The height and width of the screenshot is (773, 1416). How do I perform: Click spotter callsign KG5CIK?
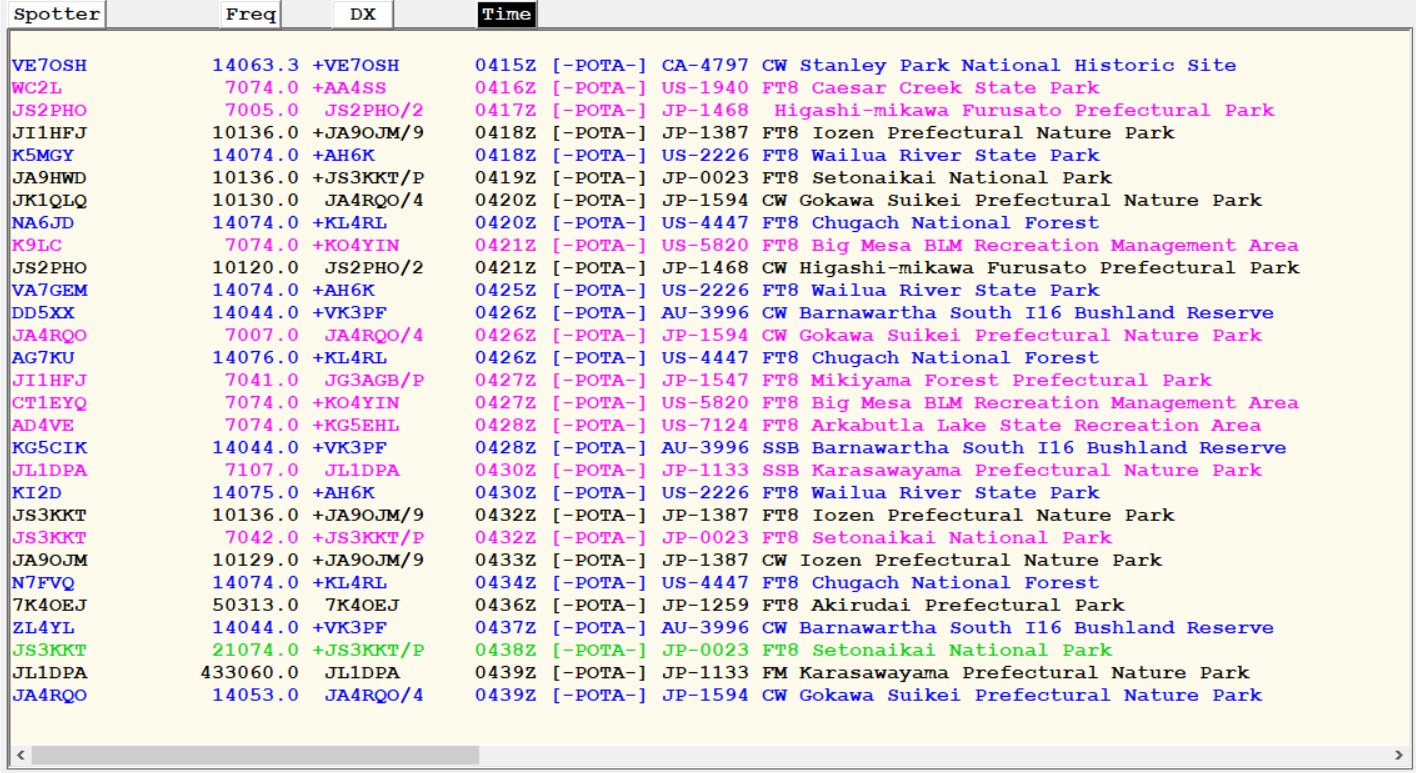pos(49,448)
